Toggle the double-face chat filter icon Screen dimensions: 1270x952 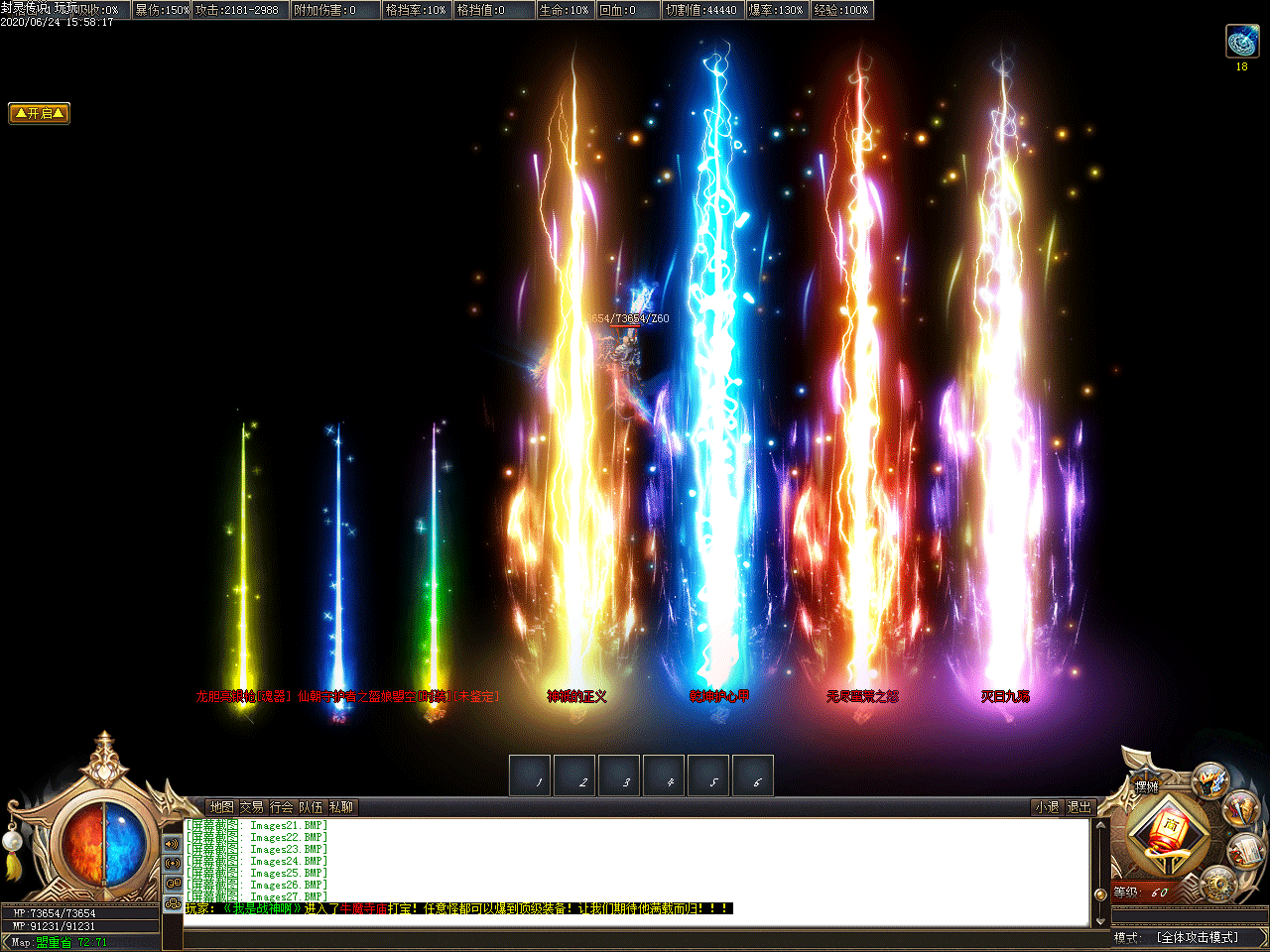click(173, 884)
